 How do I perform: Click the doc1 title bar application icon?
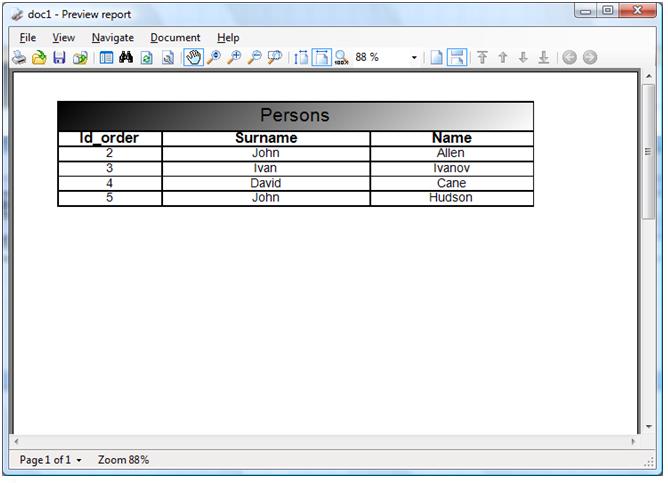(x=17, y=14)
